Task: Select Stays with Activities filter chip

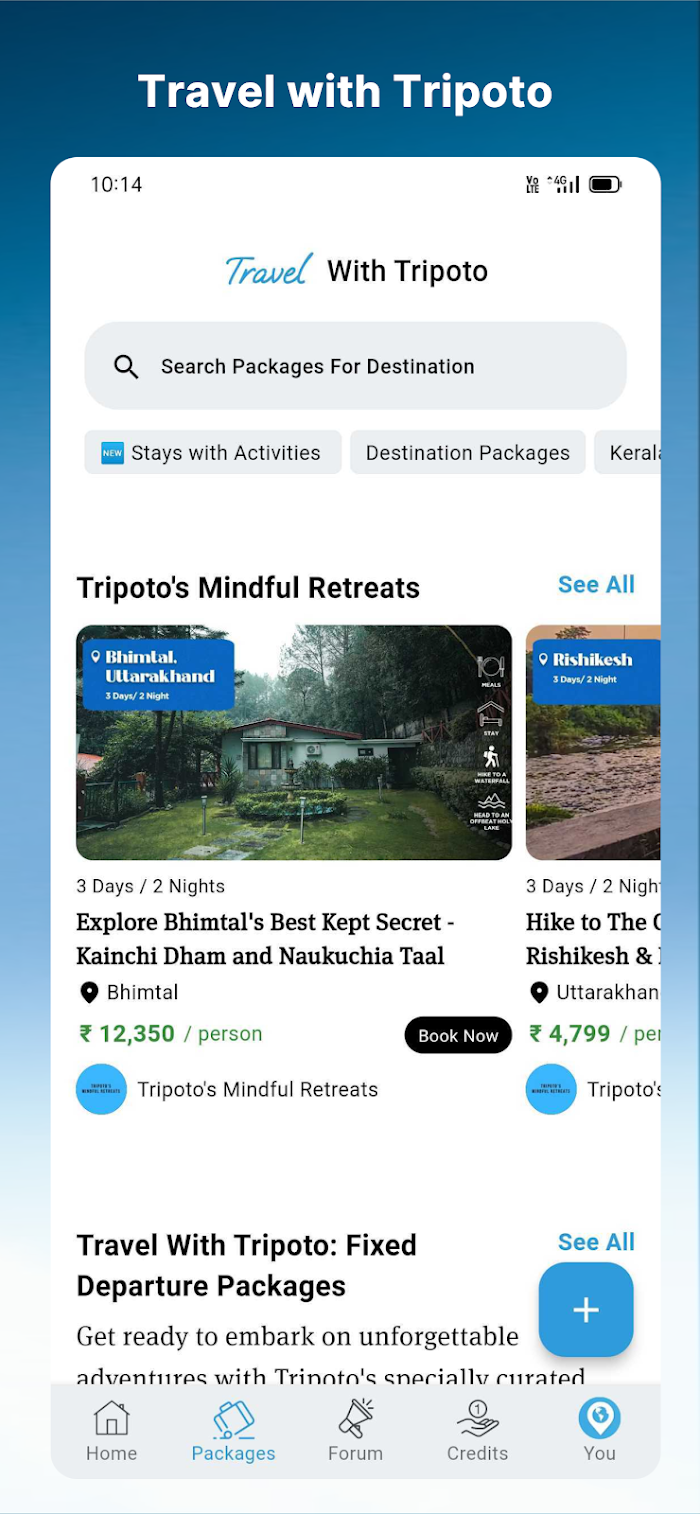Action: (213, 453)
